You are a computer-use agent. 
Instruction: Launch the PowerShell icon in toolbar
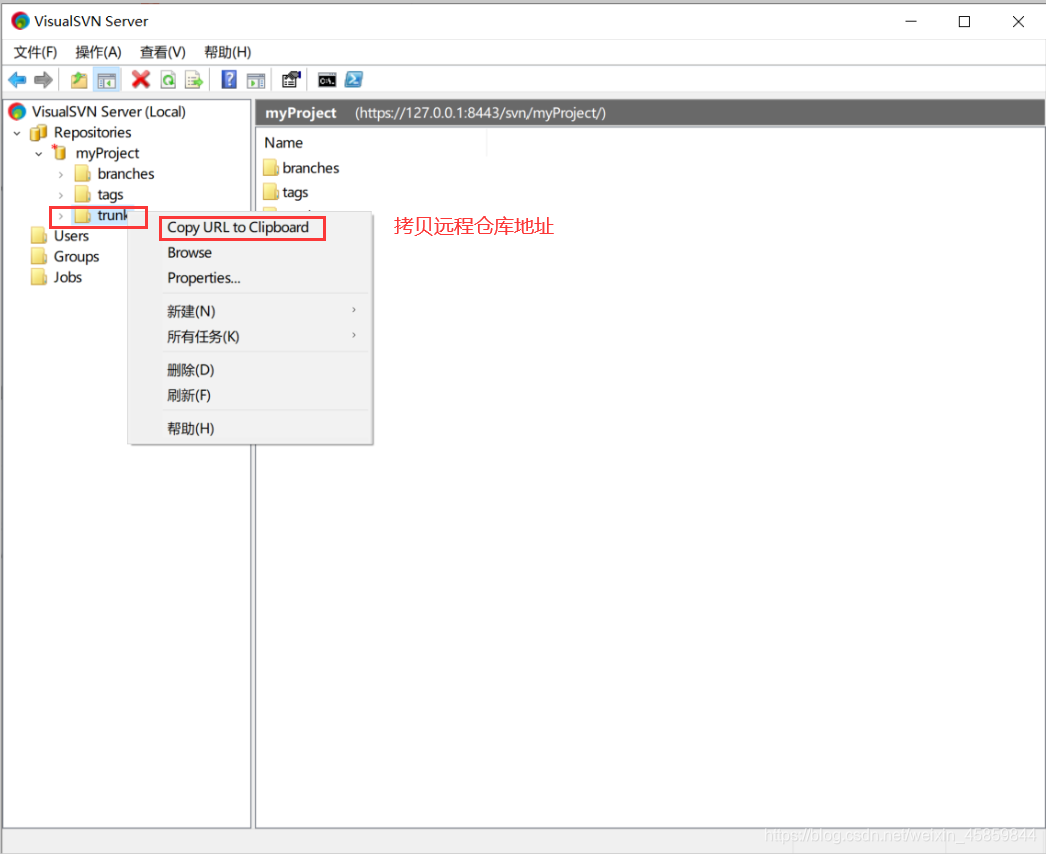pyautogui.click(x=354, y=79)
